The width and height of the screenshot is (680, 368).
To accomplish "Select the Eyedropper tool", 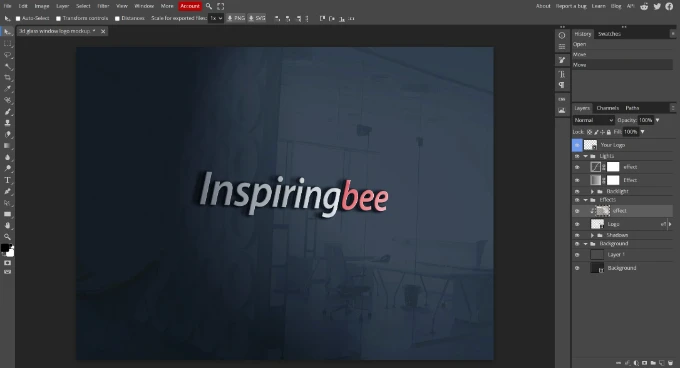I will [x=7, y=89].
